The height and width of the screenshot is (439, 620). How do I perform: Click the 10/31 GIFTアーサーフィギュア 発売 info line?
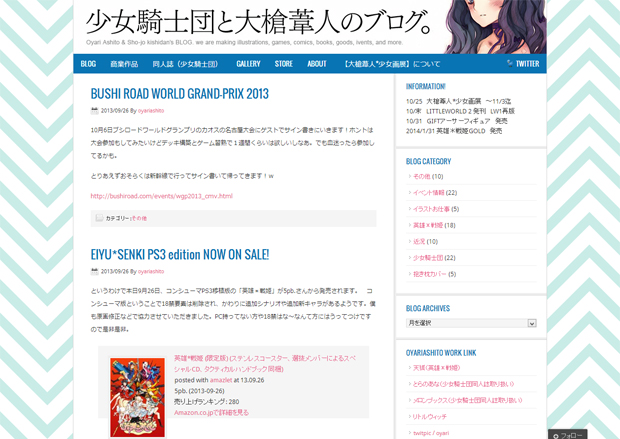(x=456, y=121)
